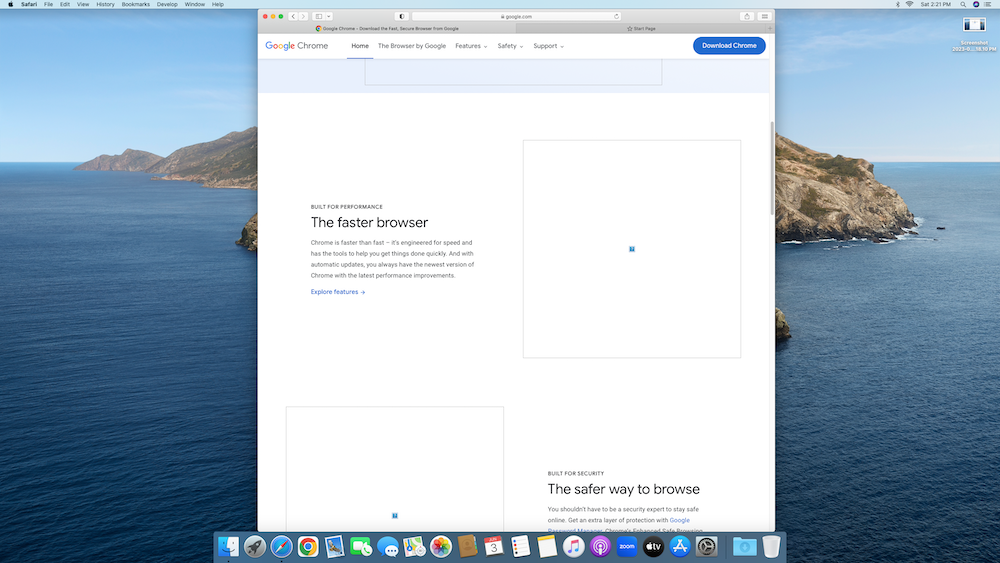Image resolution: width=1000 pixels, height=563 pixels.
Task: Add a new tab with plus button
Action: [770, 29]
